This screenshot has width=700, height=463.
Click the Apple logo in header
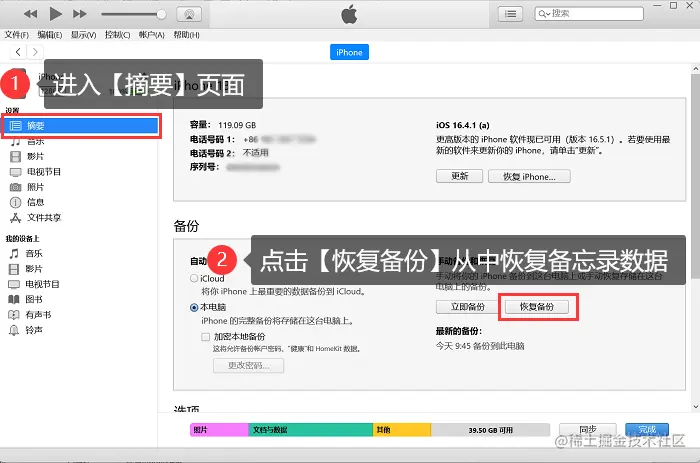pos(349,14)
